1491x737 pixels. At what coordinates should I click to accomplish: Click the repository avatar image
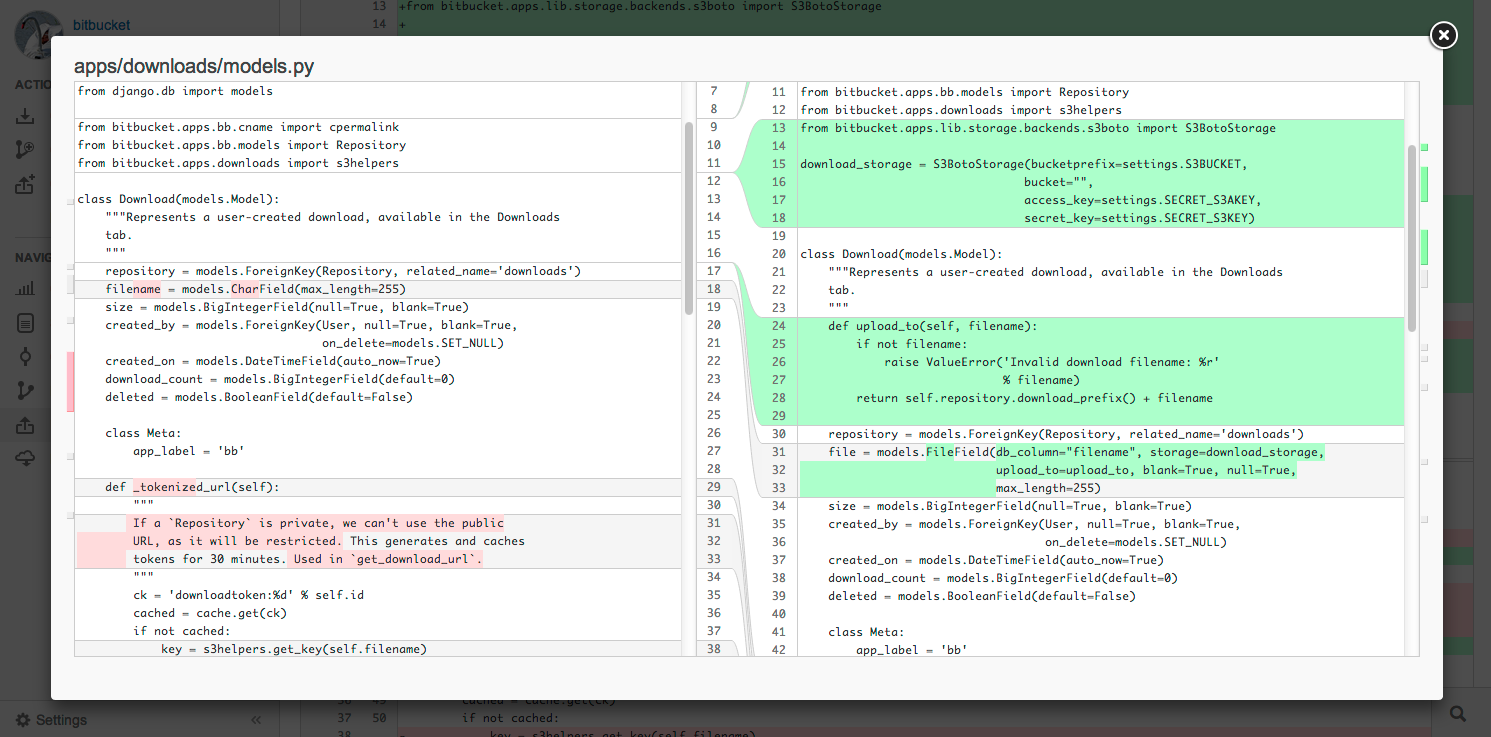(37, 33)
